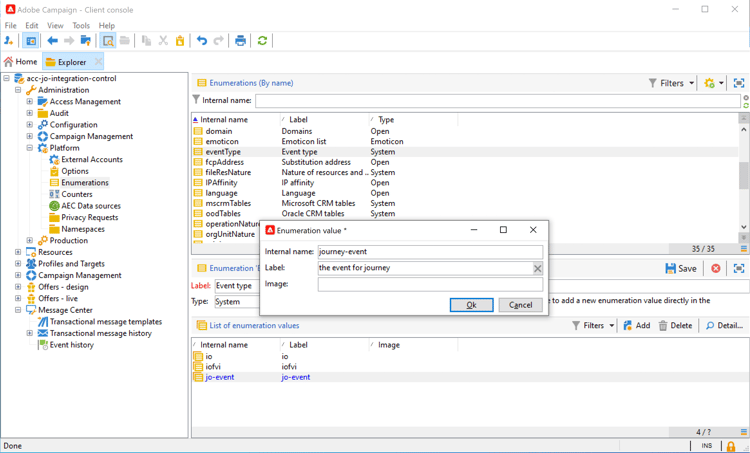Collapse the Administration node

tap(18, 90)
